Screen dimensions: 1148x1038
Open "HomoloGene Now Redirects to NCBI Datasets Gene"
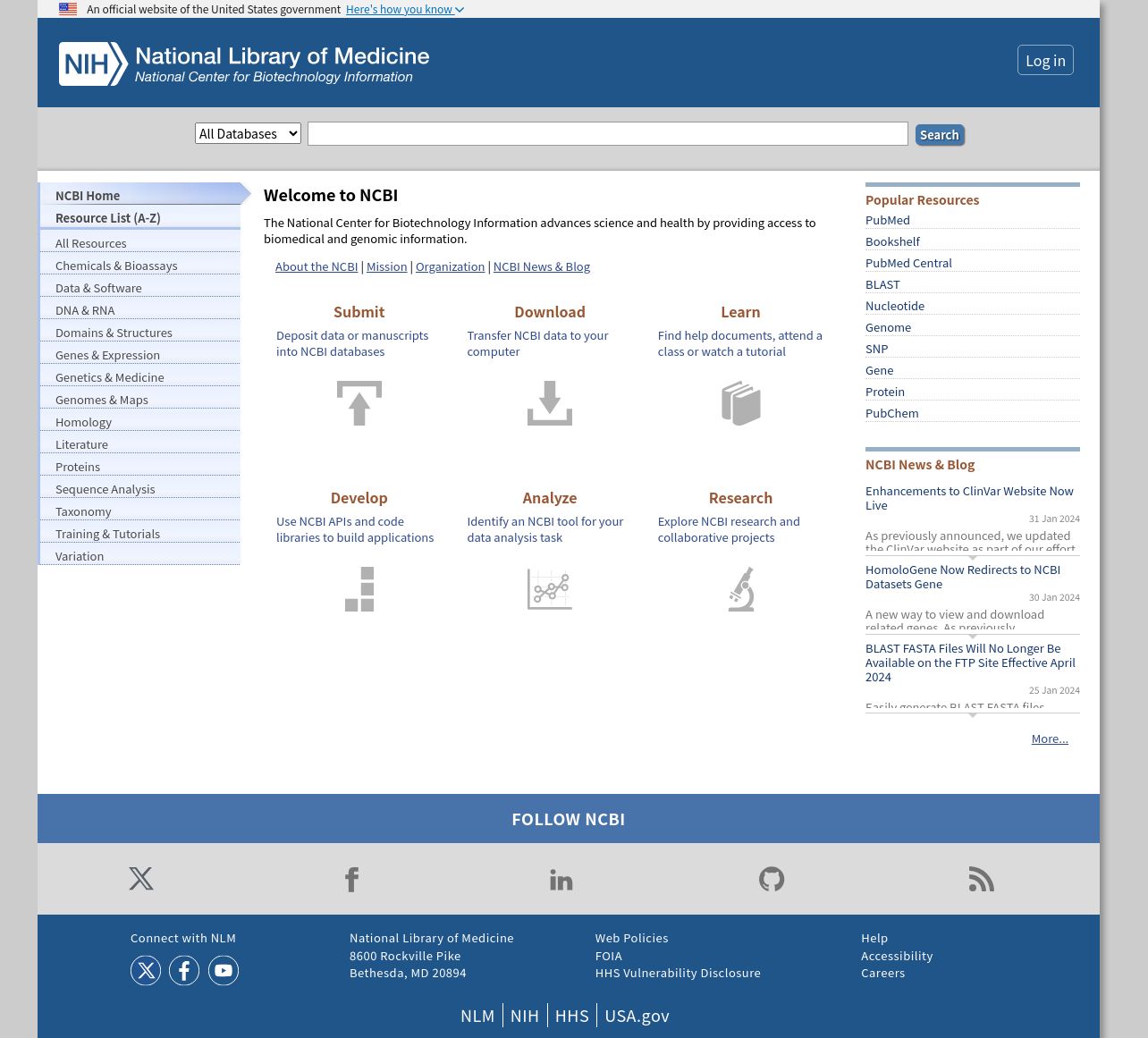point(963,577)
